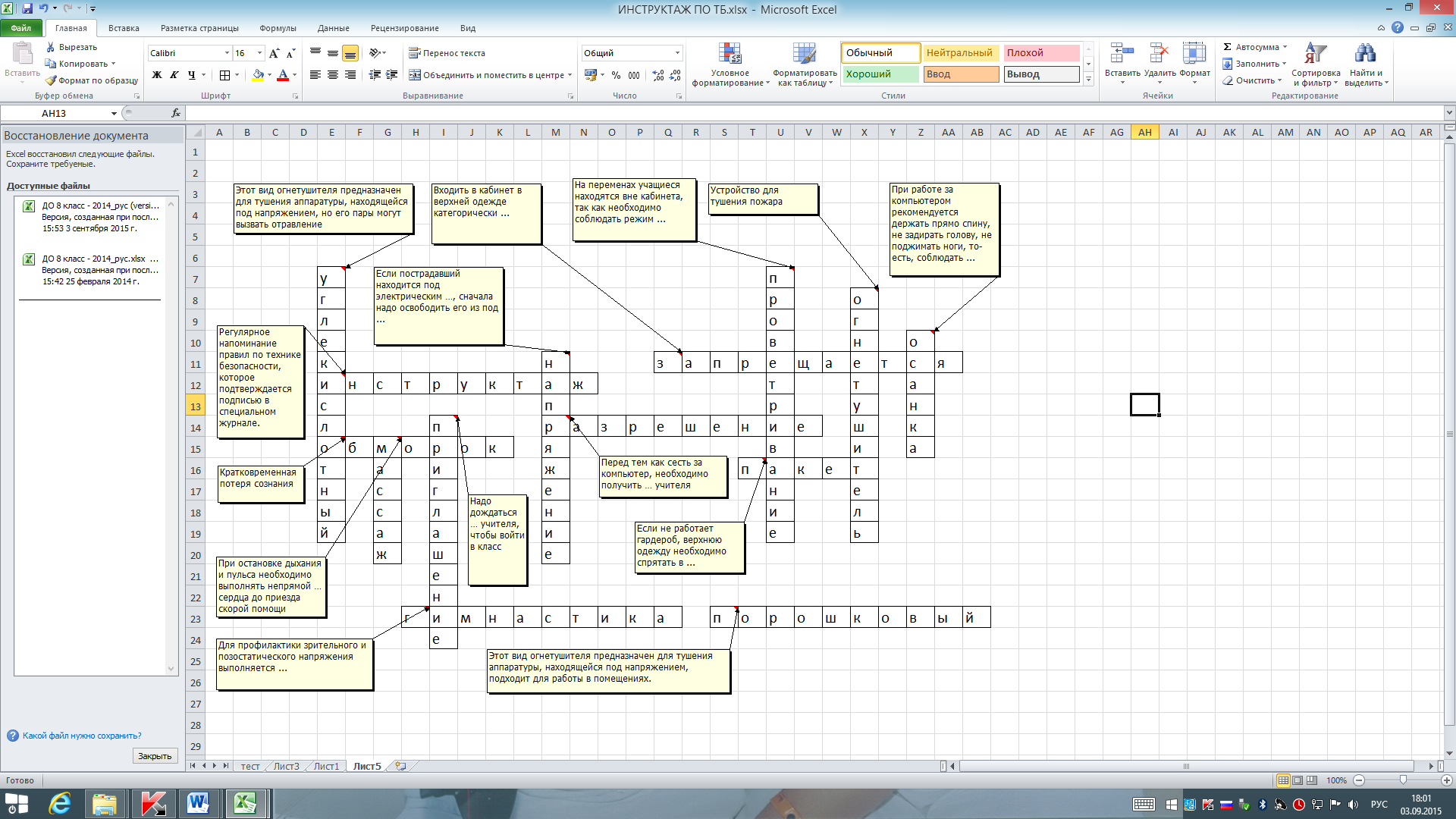
Task: Center text horizontally
Action: (x=333, y=75)
